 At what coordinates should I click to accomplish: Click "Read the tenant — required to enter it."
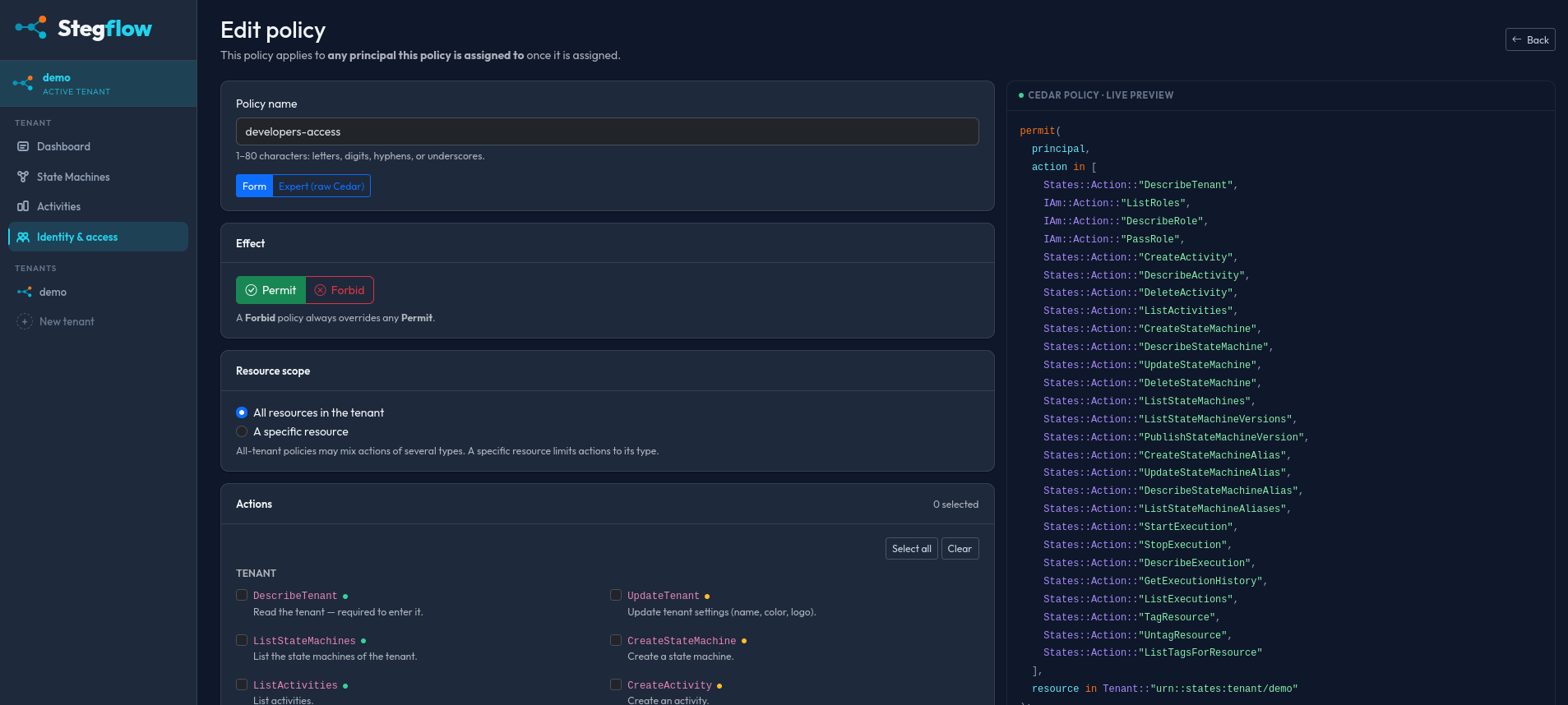338,612
